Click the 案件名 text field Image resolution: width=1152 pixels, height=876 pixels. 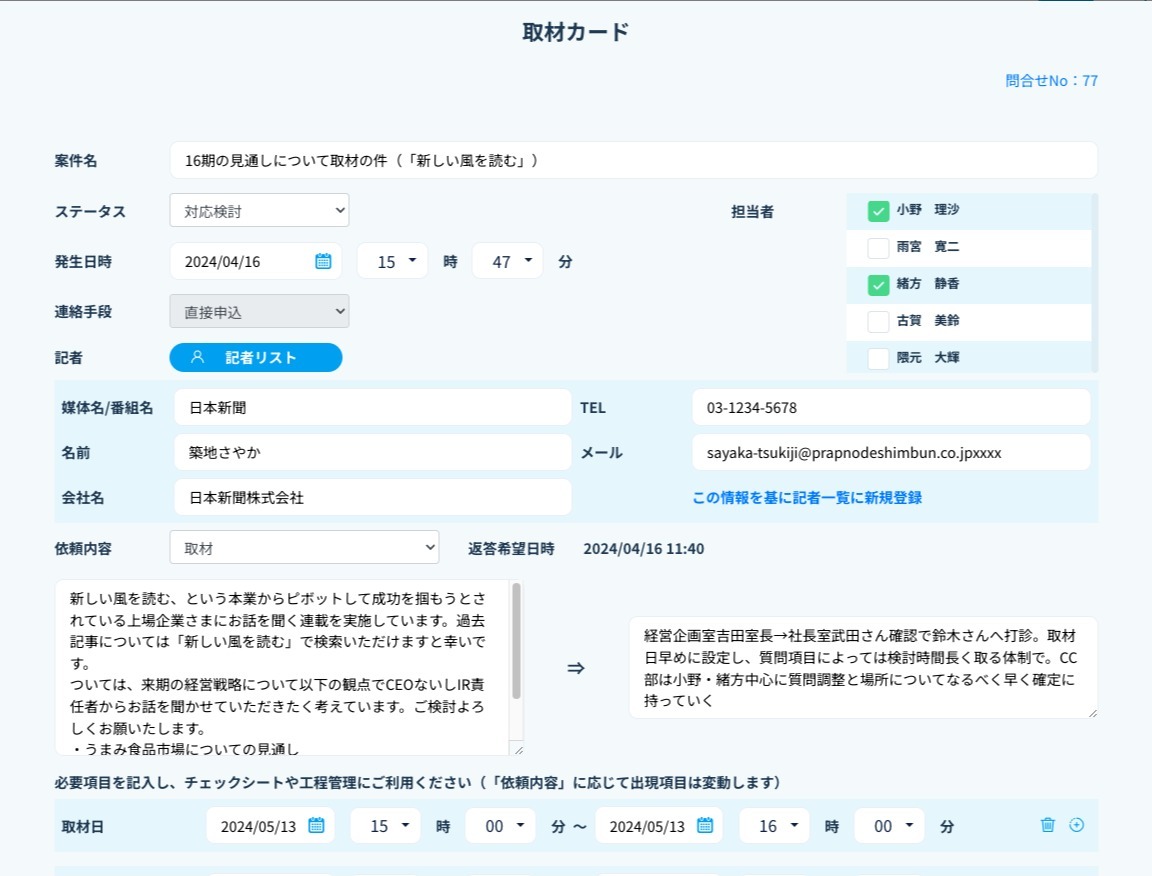pyautogui.click(x=633, y=160)
